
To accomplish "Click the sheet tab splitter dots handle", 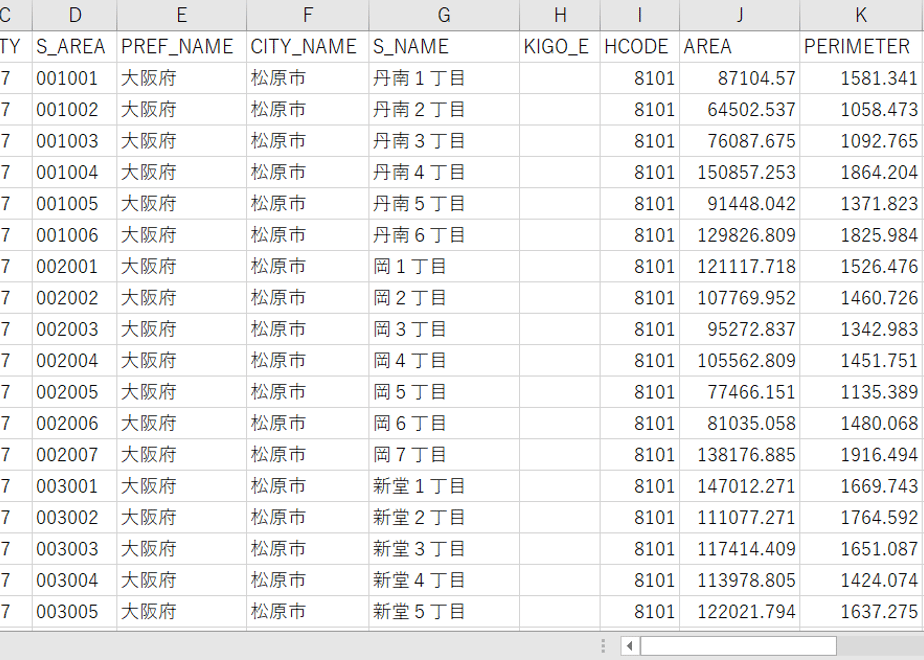I will [x=603, y=646].
